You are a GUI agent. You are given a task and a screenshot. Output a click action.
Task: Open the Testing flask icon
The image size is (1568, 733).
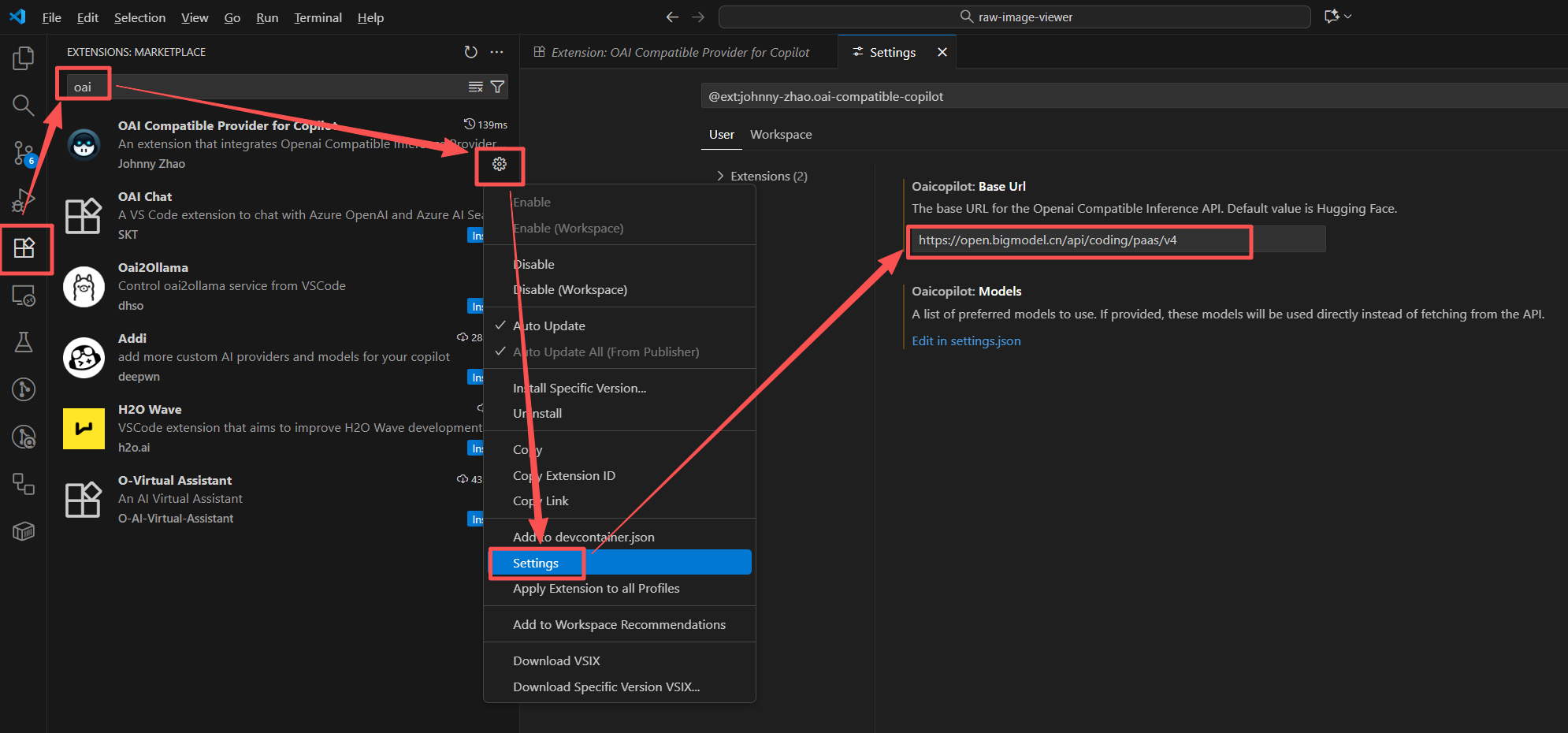point(24,342)
